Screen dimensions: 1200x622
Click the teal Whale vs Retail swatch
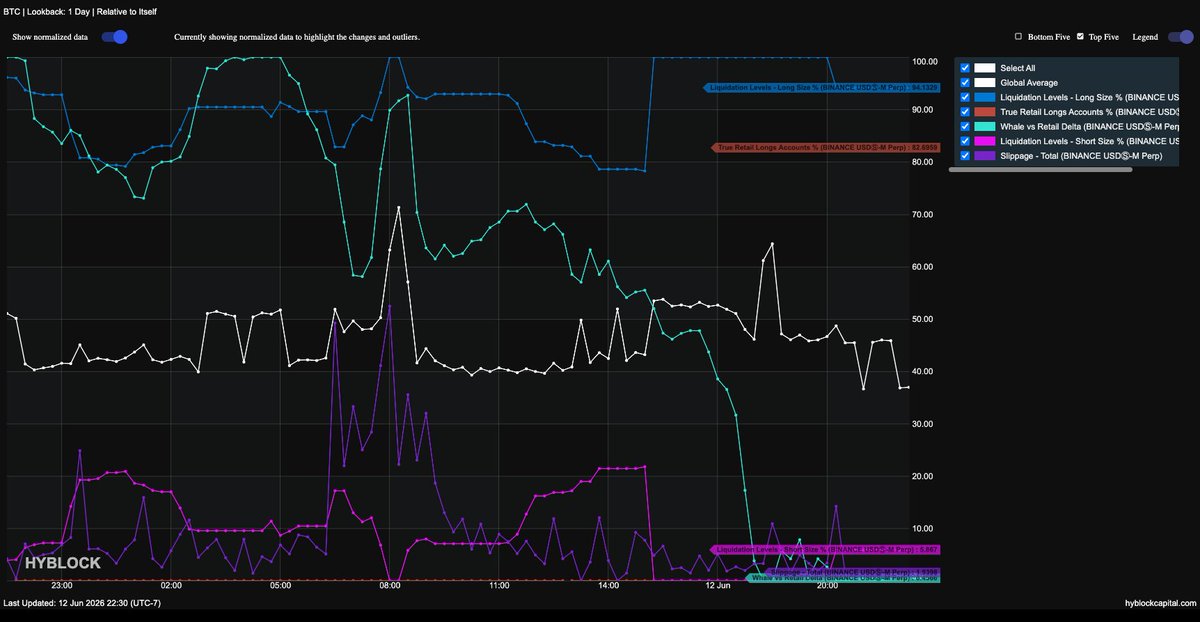click(985, 127)
